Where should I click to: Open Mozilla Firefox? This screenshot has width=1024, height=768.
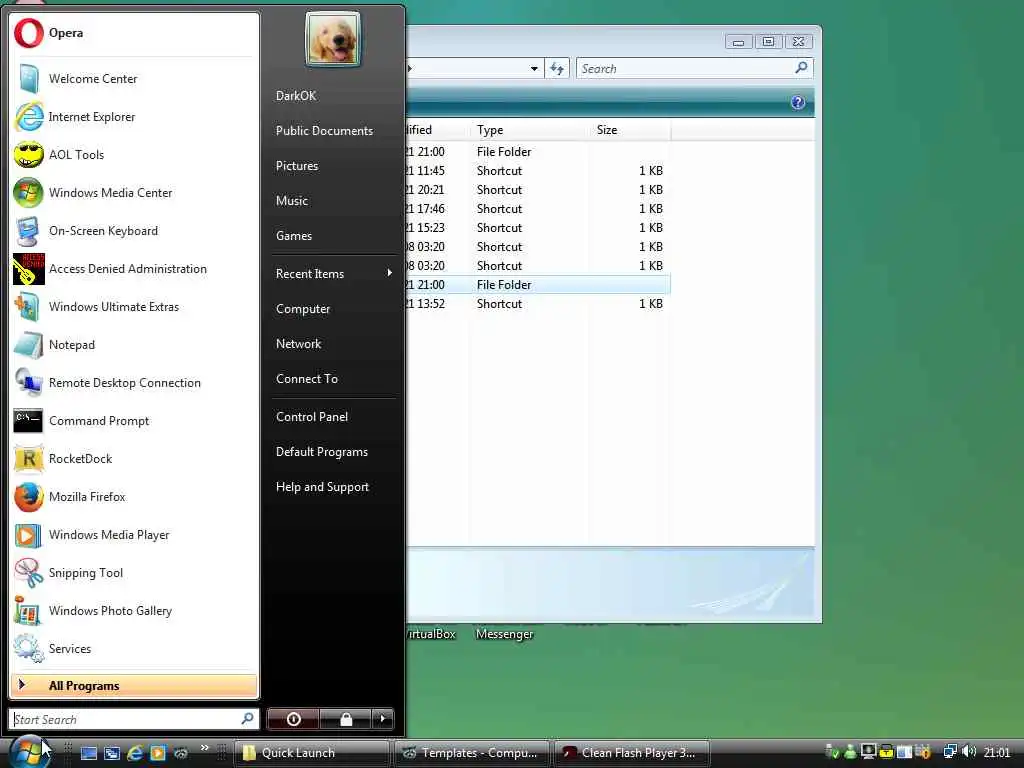(134, 496)
